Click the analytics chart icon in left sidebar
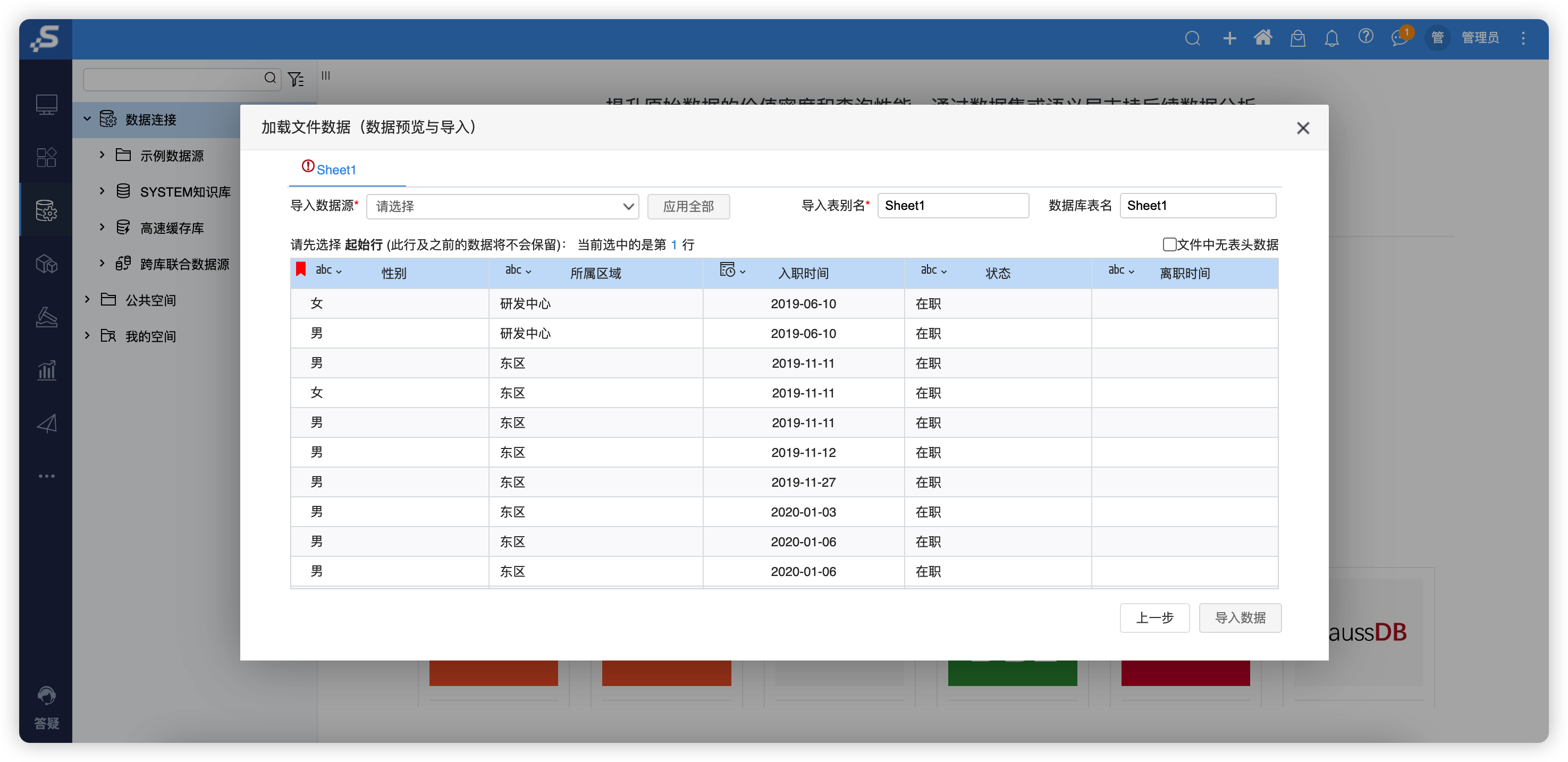Screen dimensions: 1568x762 (46, 370)
